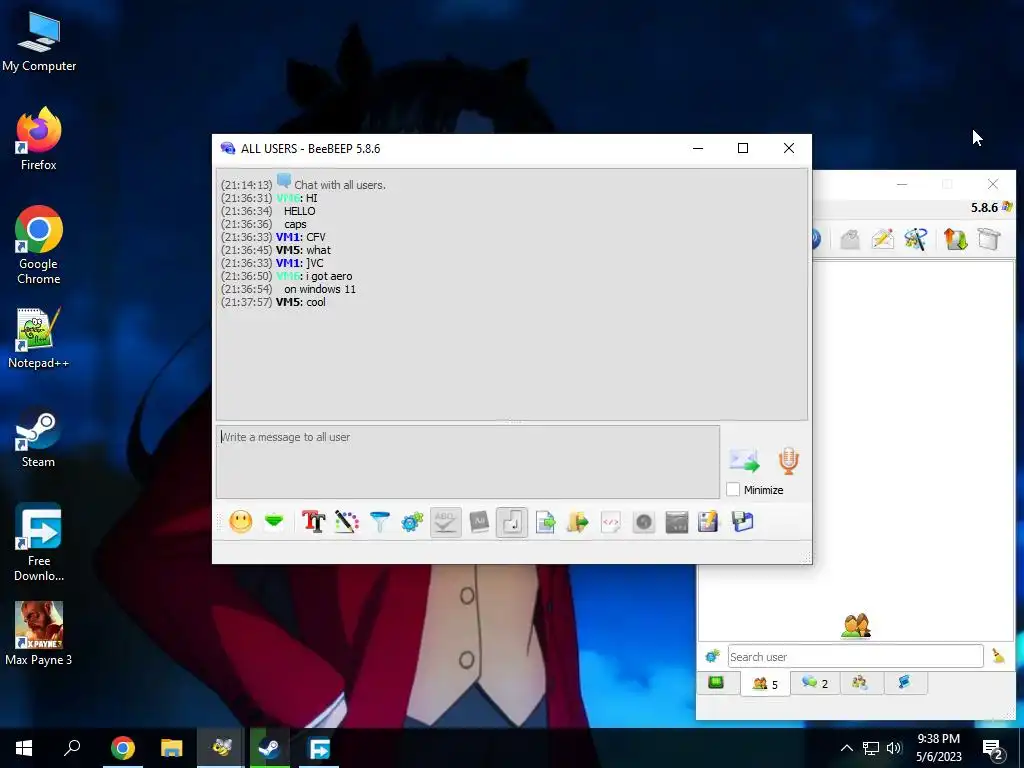Open File Explorer from the taskbar
Image resolution: width=1024 pixels, height=768 pixels.
pyautogui.click(x=171, y=748)
